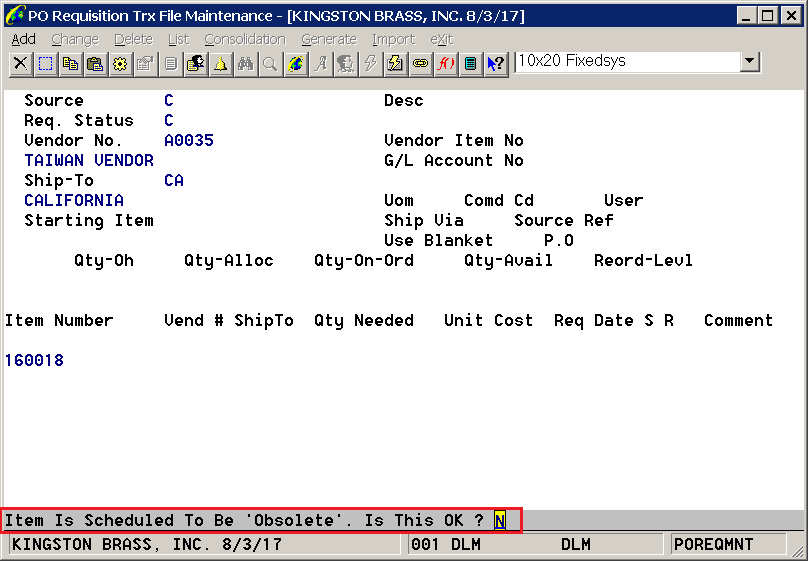Viewport: 808px width, 561px height.
Task: Click the chain link icon
Action: point(420,64)
